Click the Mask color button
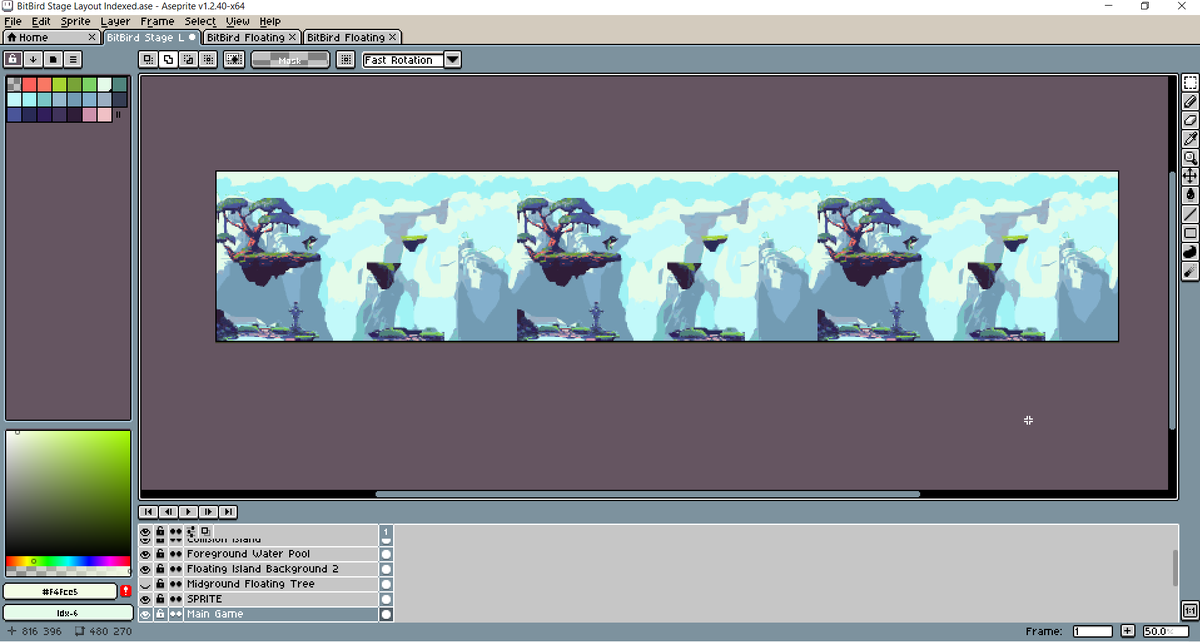Image resolution: width=1200 pixels, height=642 pixels. (x=290, y=60)
